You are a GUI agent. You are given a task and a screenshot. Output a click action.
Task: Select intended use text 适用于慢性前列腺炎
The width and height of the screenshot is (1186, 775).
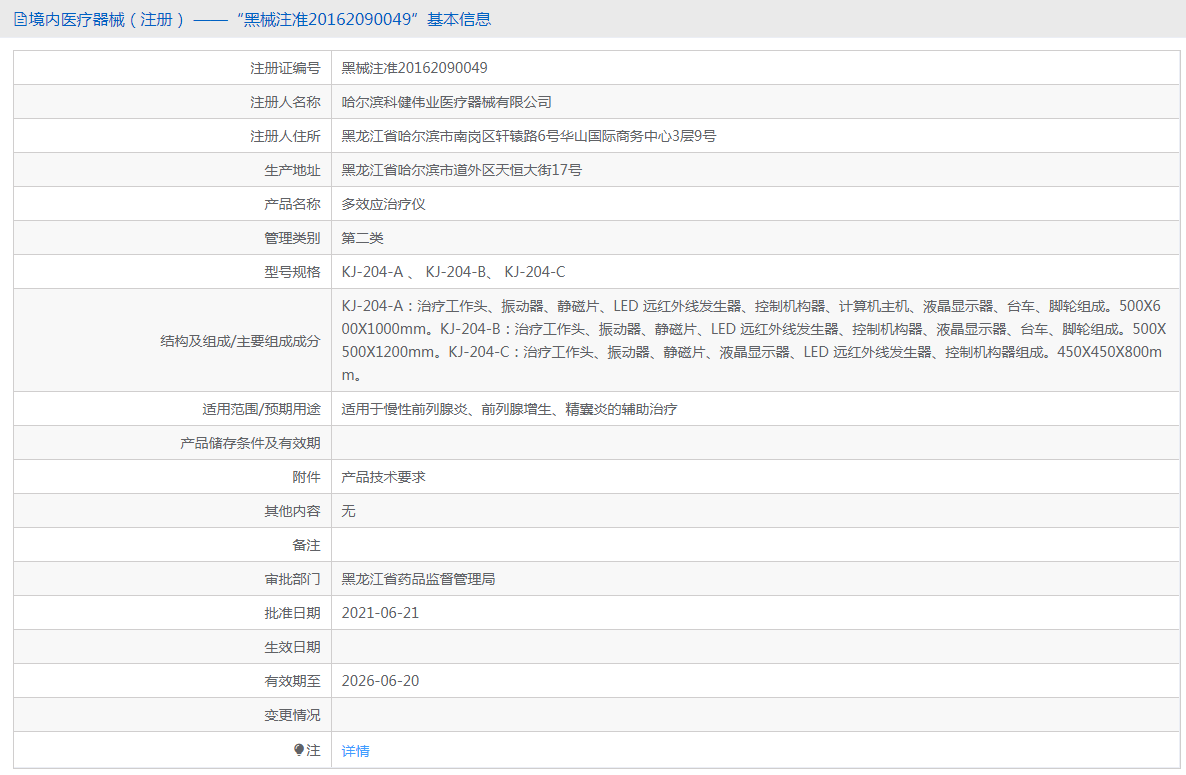point(509,409)
